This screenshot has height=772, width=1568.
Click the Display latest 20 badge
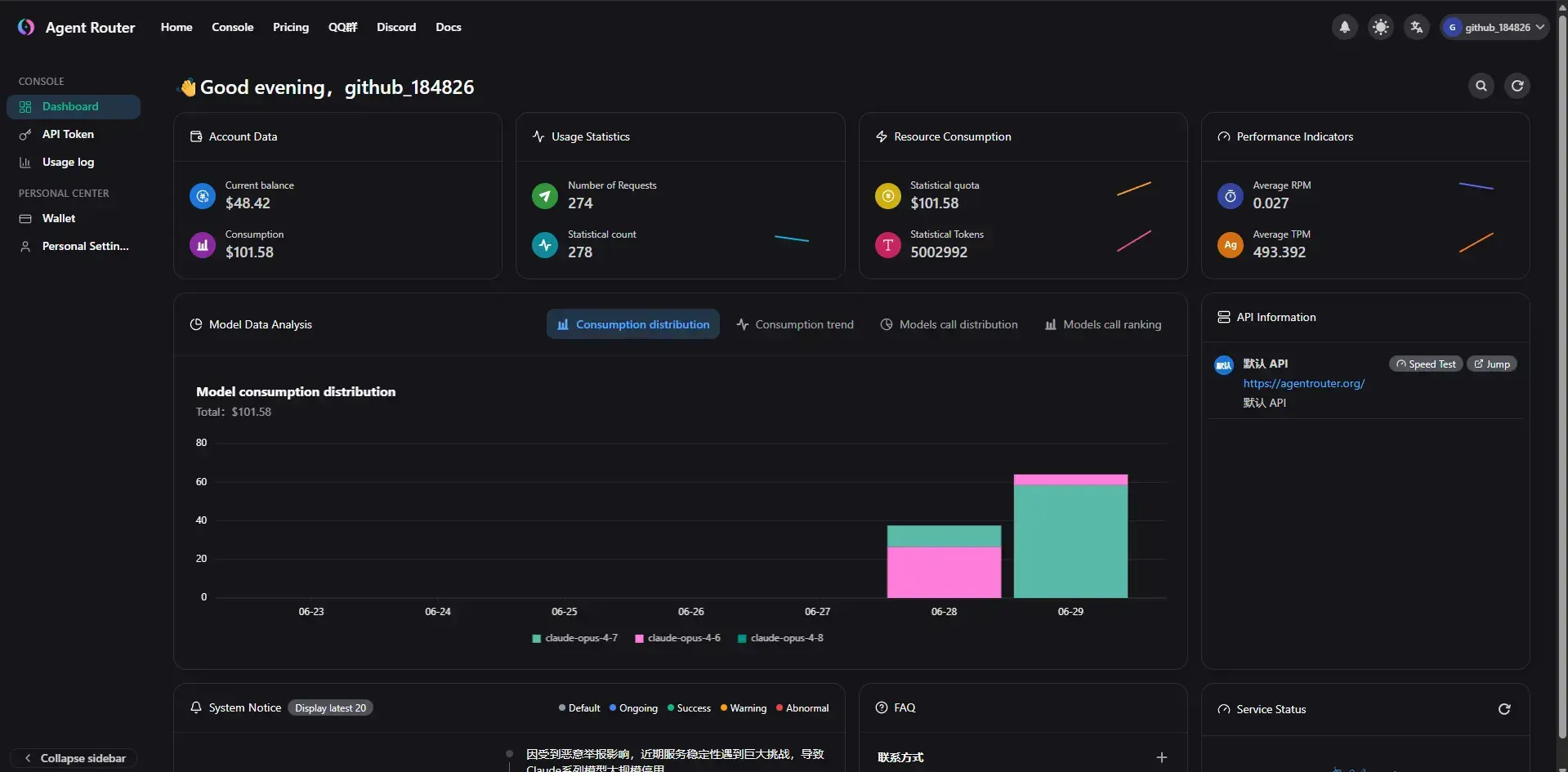click(330, 708)
